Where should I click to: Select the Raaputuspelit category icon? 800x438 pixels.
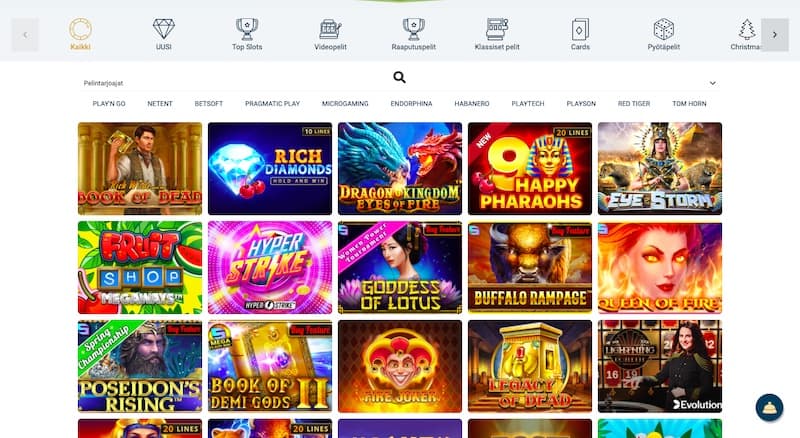[x=414, y=29]
